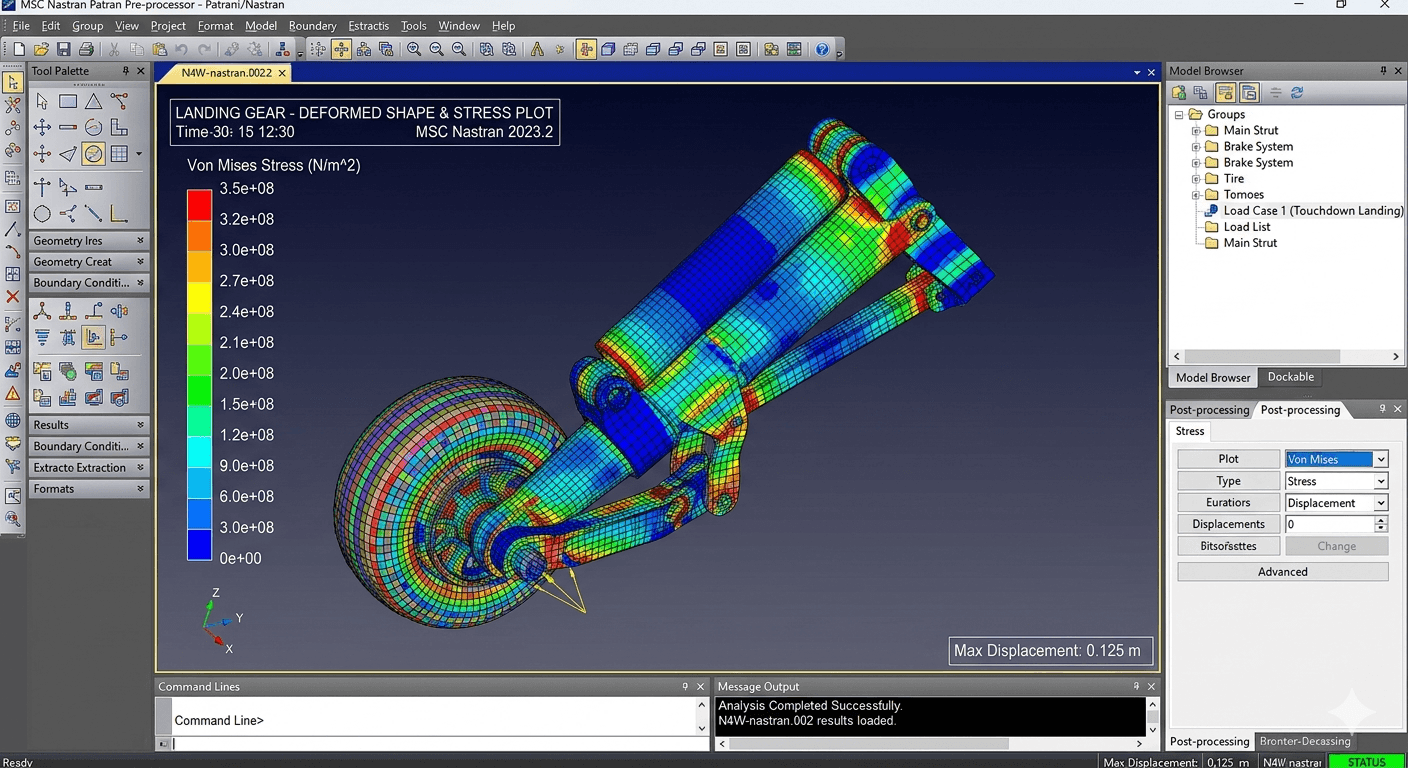This screenshot has height=768, width=1408.
Task: Switch to the Bronter-Decassing tab
Action: pyautogui.click(x=1305, y=741)
